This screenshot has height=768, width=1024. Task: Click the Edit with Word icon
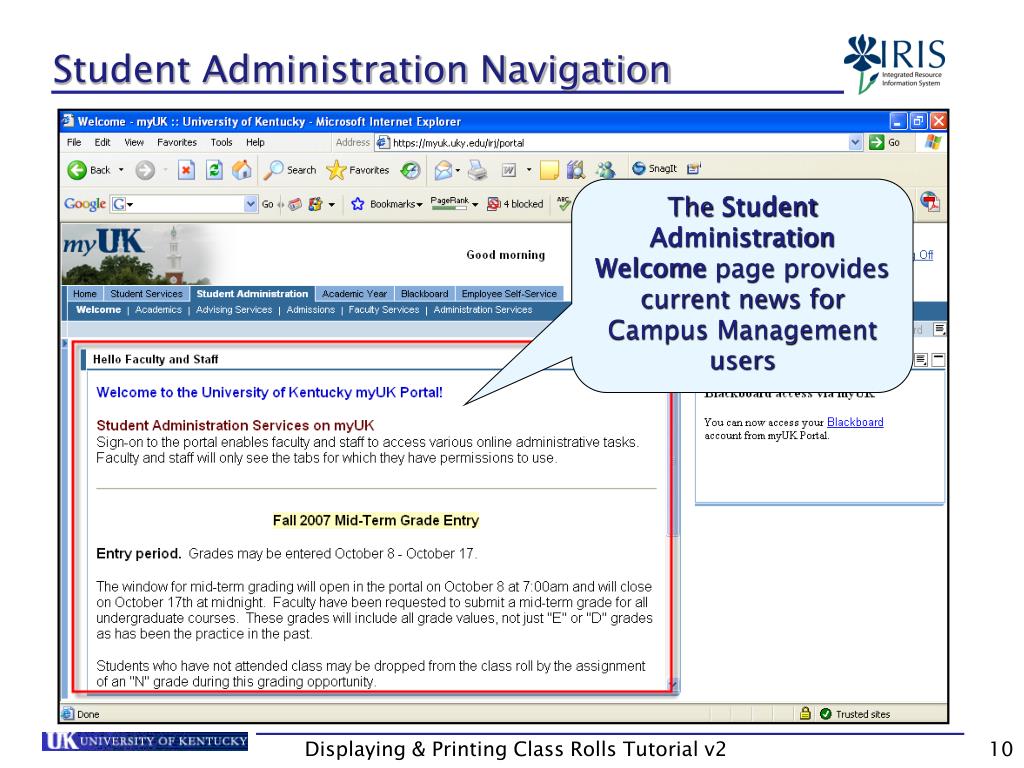tap(509, 170)
